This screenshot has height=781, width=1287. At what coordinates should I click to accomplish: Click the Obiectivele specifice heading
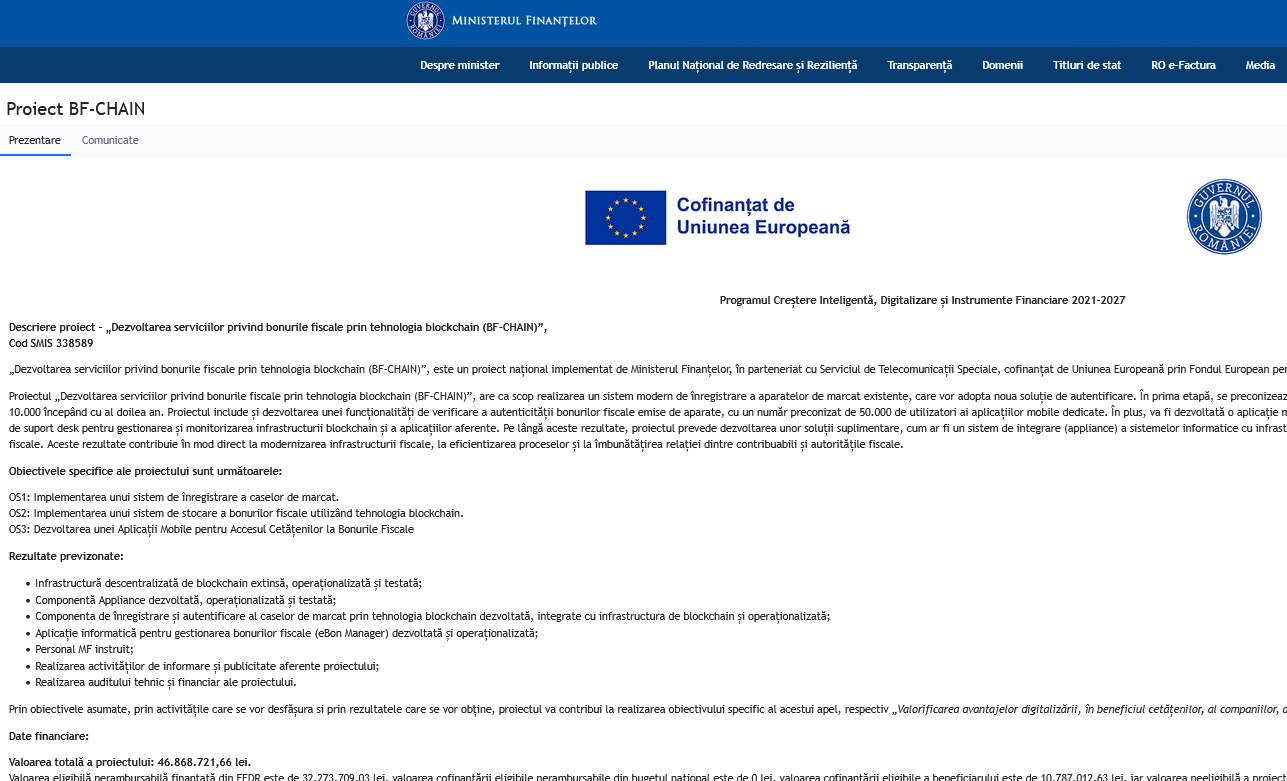[x=145, y=471]
